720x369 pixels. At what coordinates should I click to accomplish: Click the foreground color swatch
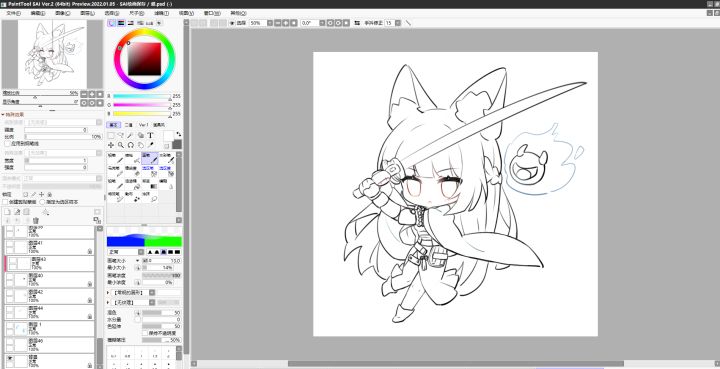pyautogui.click(x=169, y=135)
